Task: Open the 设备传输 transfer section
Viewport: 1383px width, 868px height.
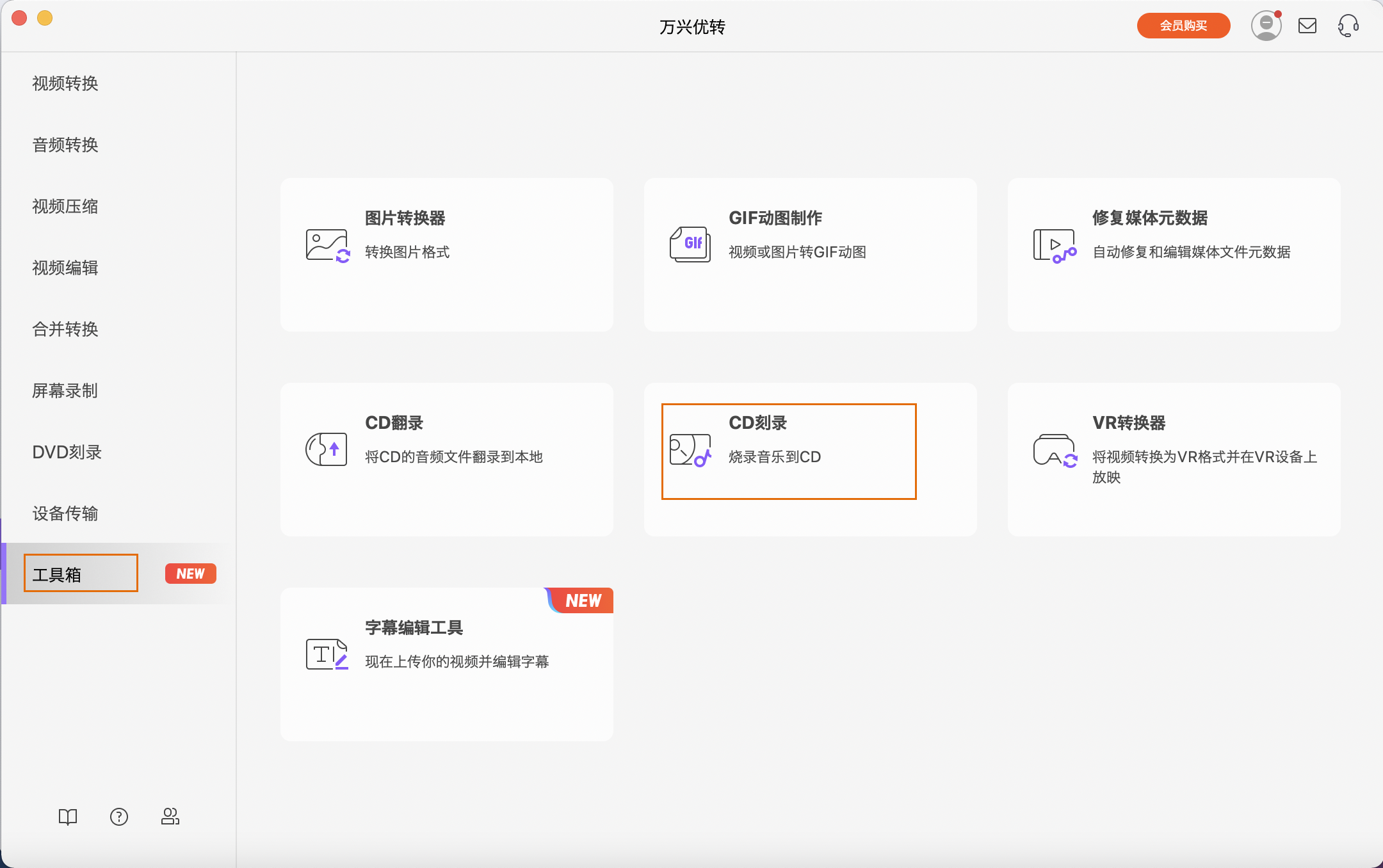Action: click(x=65, y=513)
